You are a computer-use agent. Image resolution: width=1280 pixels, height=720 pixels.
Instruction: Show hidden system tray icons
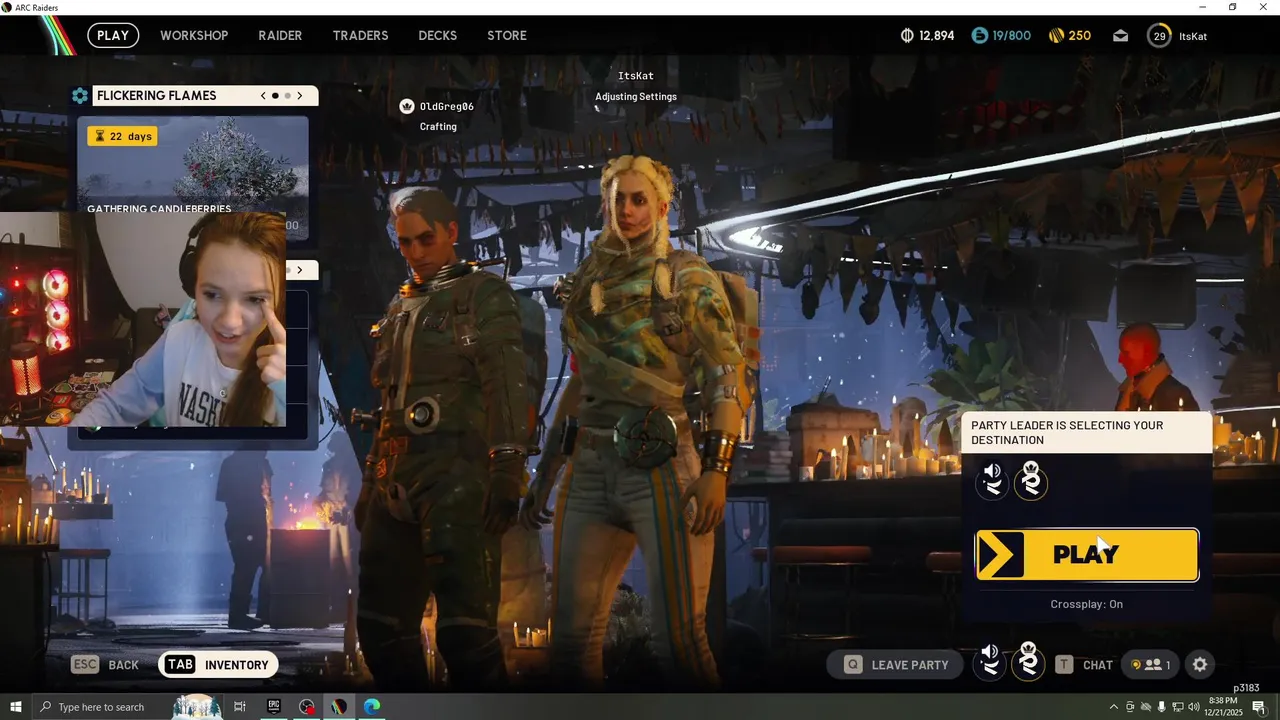coord(1116,707)
